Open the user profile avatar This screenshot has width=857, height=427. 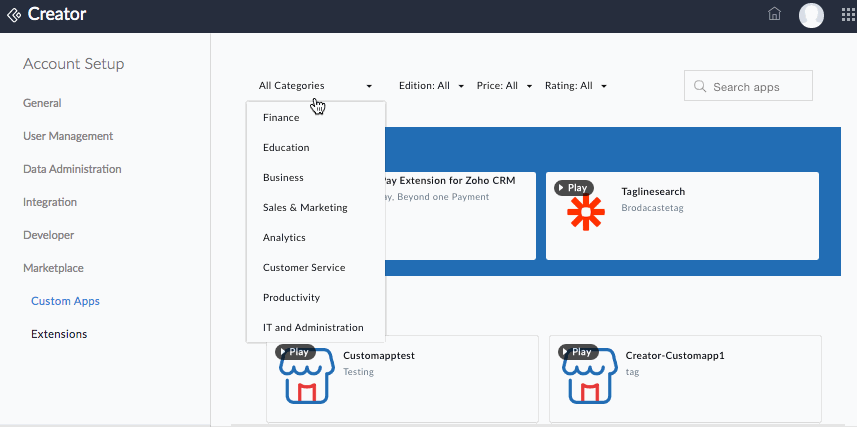[811, 15]
